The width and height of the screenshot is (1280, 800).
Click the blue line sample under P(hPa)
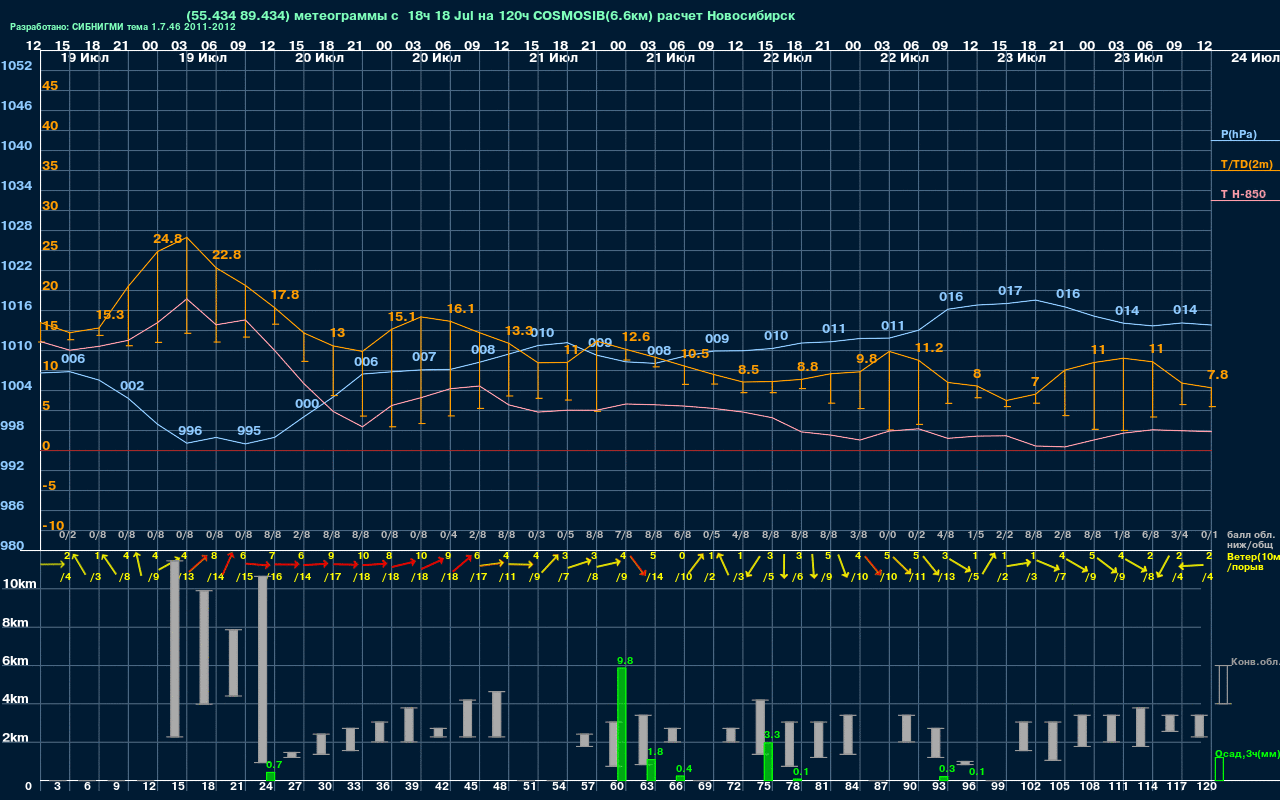(1245, 141)
